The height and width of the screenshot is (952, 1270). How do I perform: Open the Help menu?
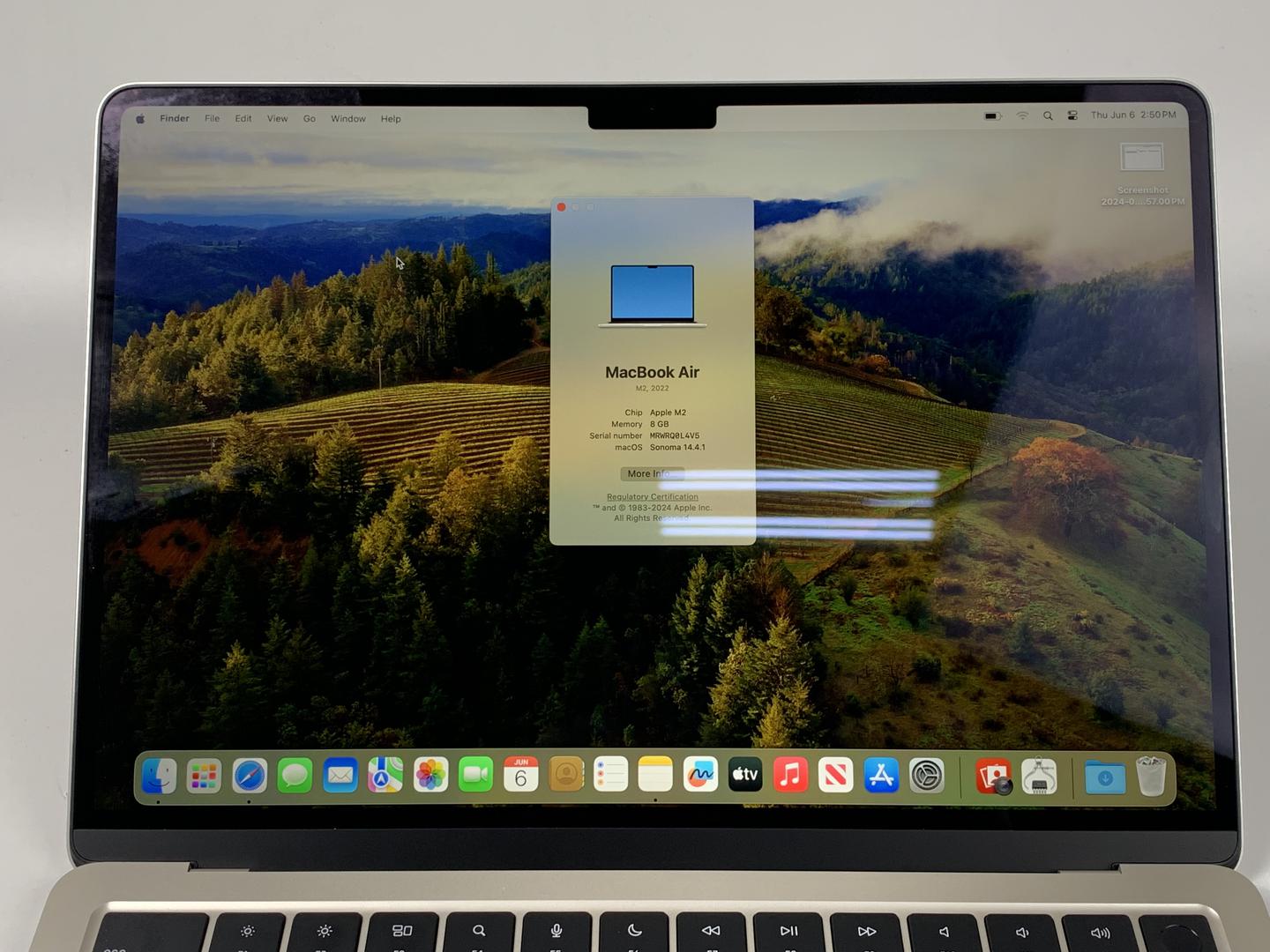pyautogui.click(x=391, y=119)
